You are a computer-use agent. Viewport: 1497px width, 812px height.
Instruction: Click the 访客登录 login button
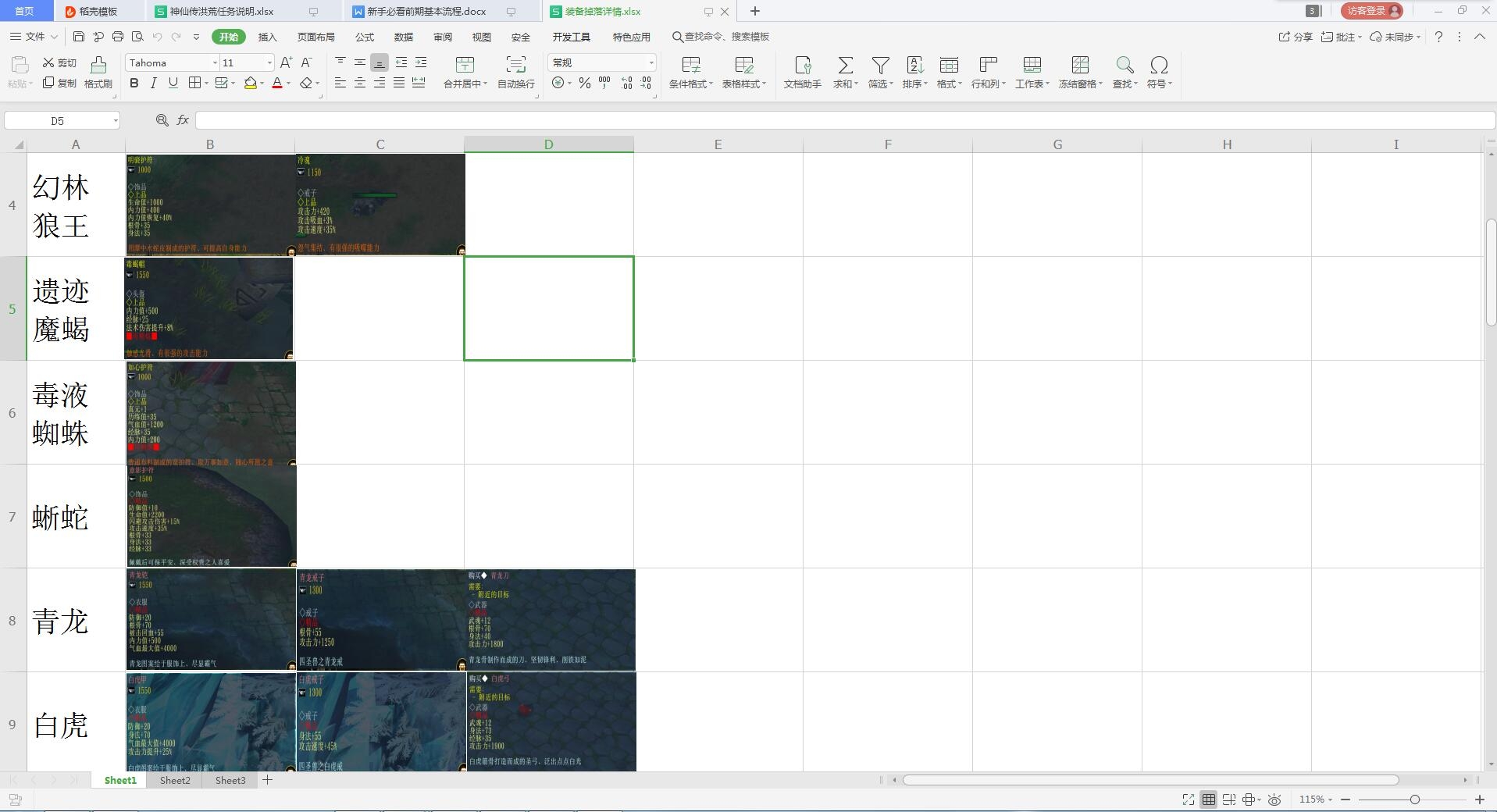(x=1372, y=10)
